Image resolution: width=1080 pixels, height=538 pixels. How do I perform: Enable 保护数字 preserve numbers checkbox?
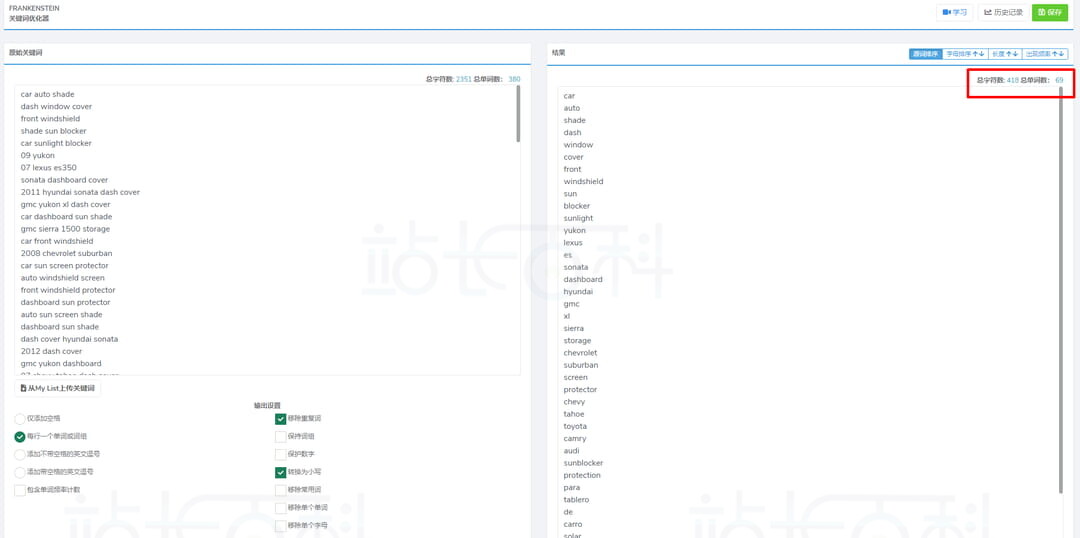tap(280, 454)
